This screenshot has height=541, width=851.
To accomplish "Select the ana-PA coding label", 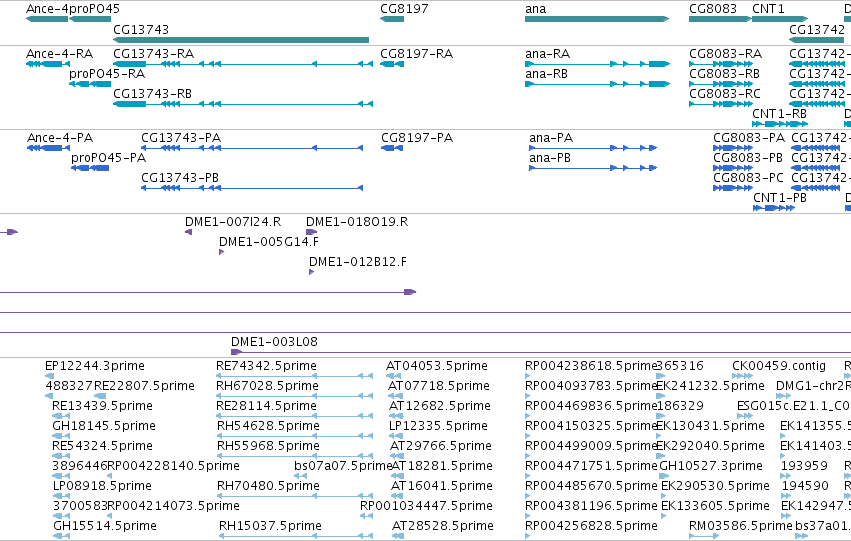I will point(551,138).
